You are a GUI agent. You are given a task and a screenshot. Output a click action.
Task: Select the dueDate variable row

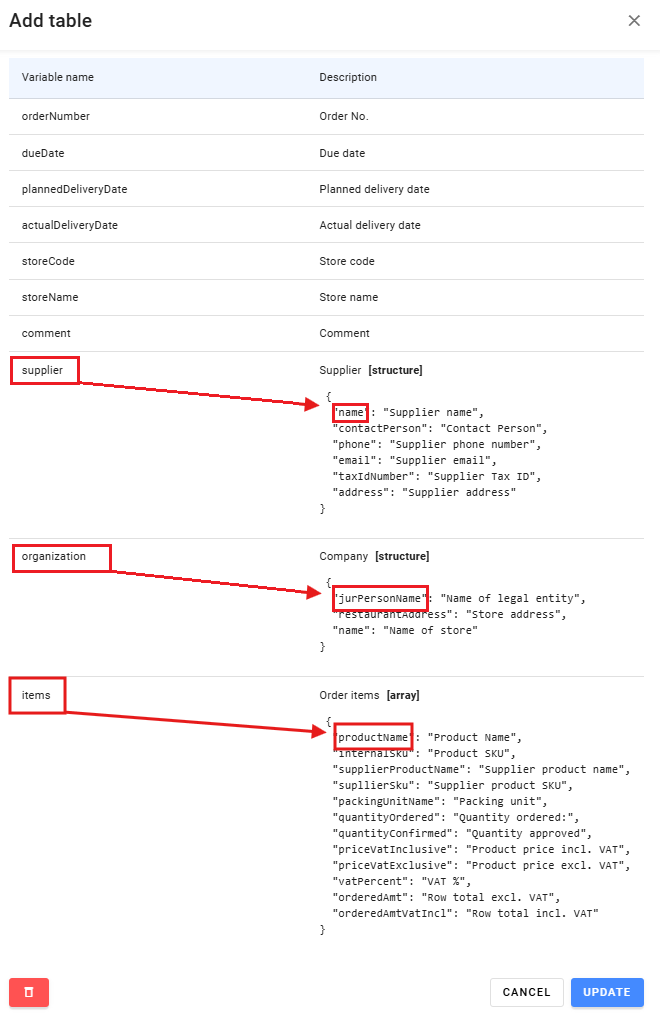(x=326, y=153)
